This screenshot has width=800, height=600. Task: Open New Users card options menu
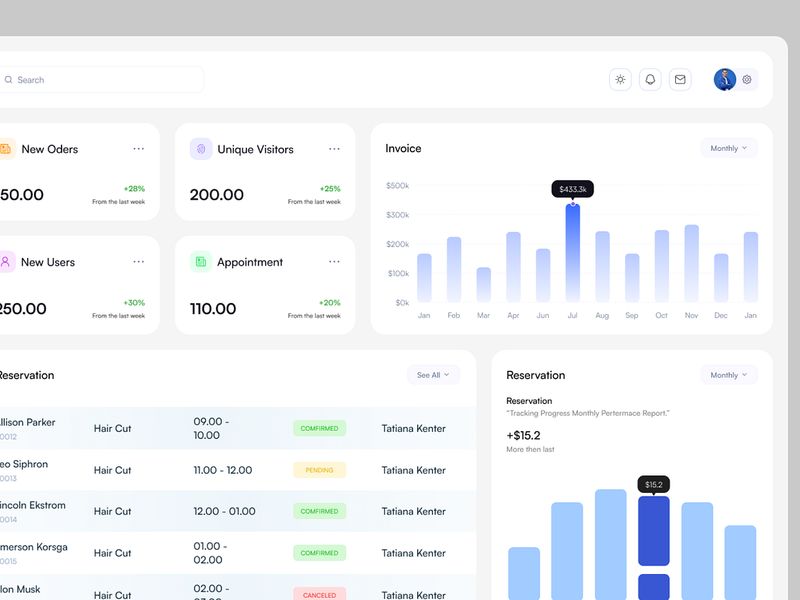coord(139,262)
